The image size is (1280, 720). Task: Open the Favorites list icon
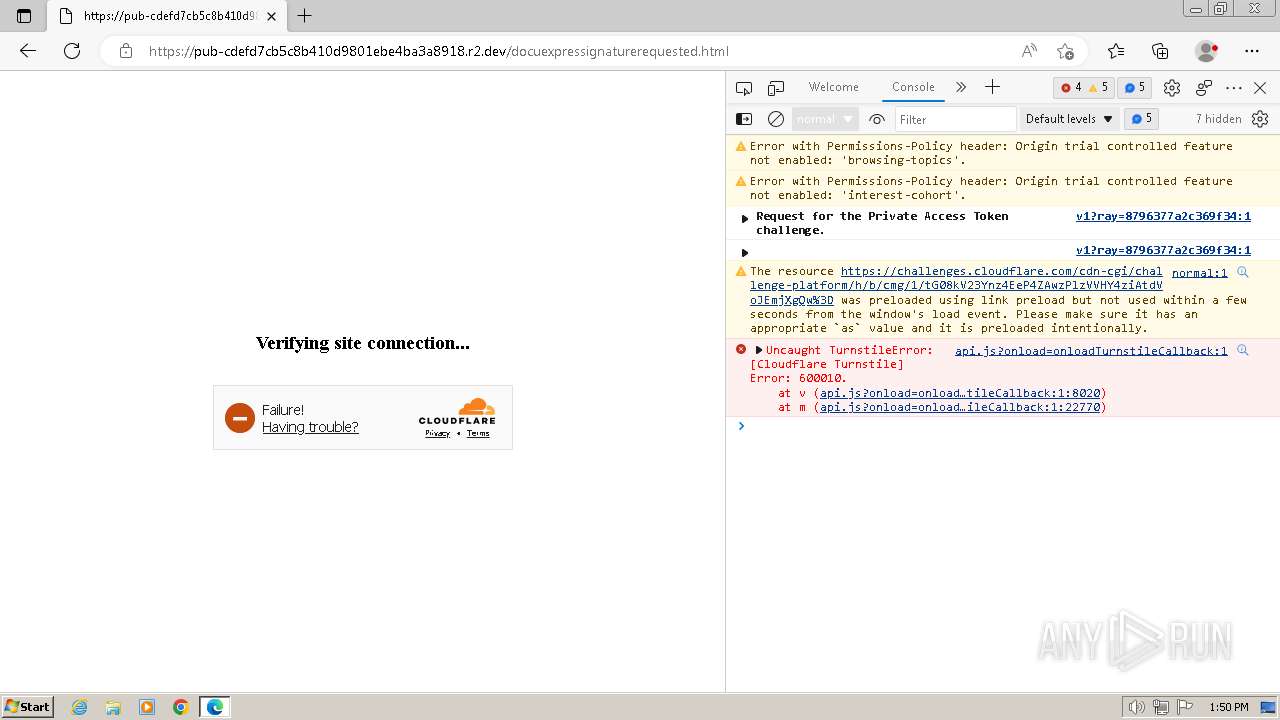point(1116,51)
